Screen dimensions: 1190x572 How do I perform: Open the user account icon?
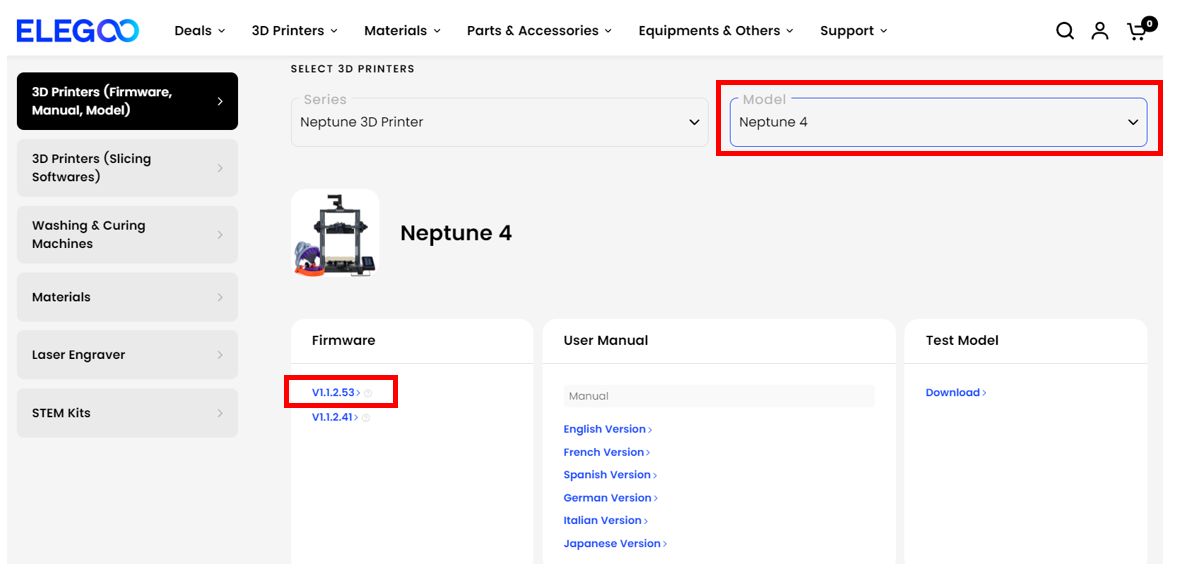1100,31
